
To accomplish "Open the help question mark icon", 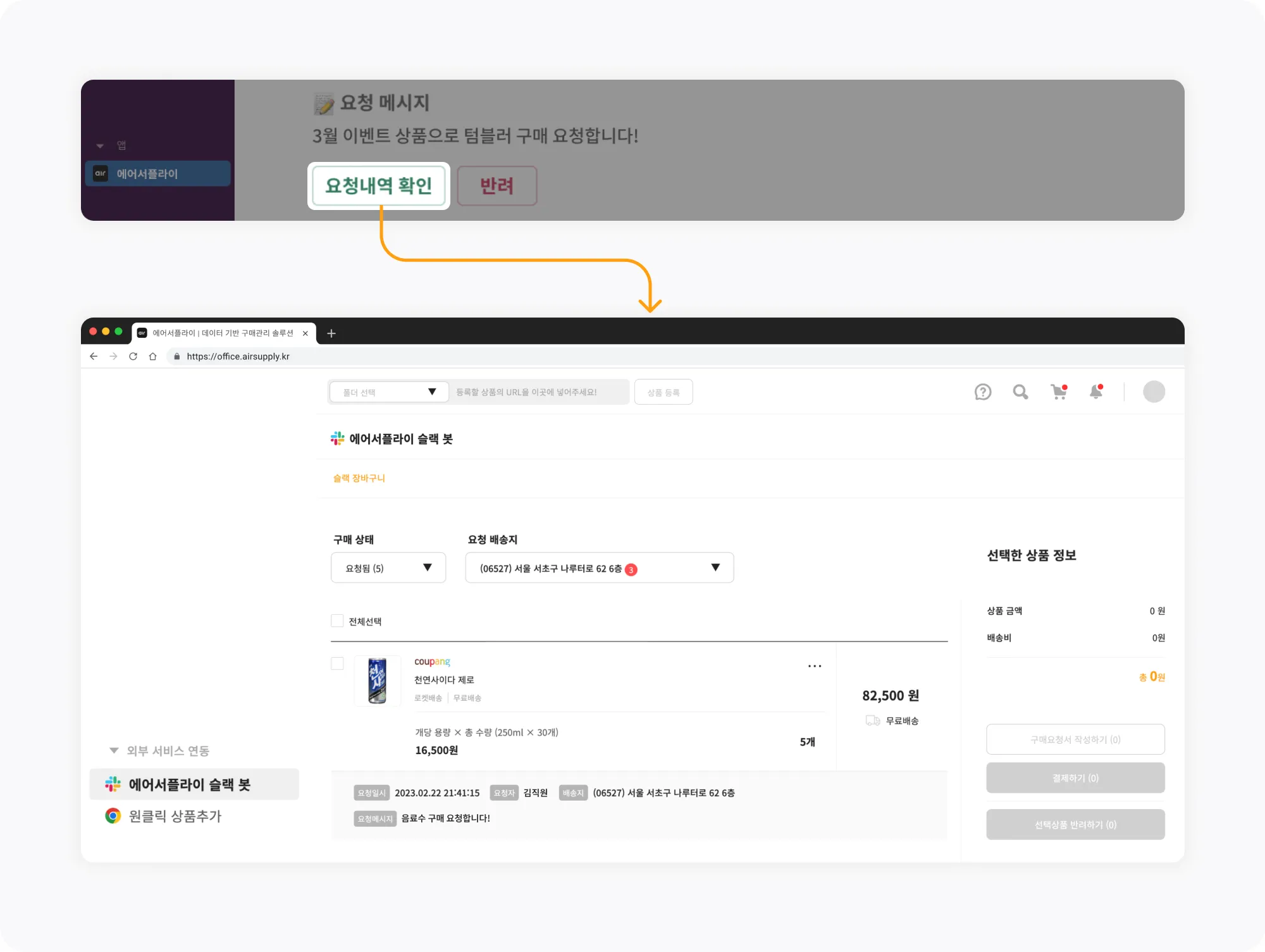I will pyautogui.click(x=982, y=392).
